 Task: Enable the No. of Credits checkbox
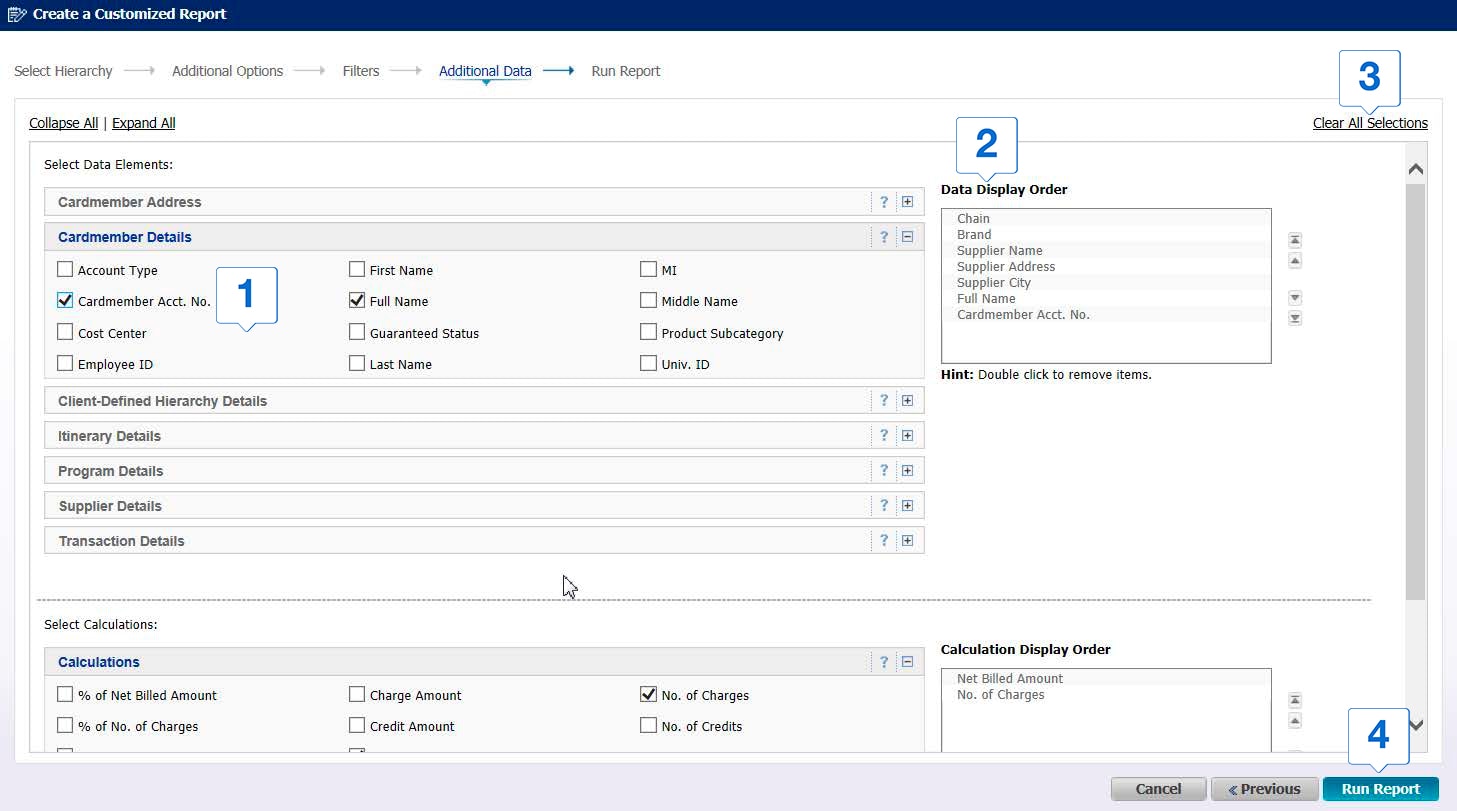point(648,726)
